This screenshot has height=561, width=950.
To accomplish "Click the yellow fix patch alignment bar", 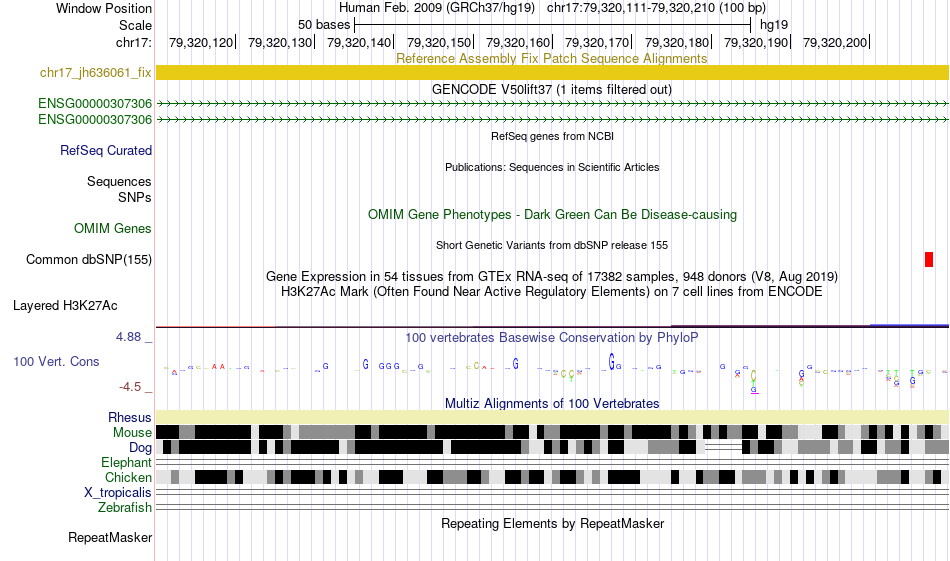I will tap(552, 73).
